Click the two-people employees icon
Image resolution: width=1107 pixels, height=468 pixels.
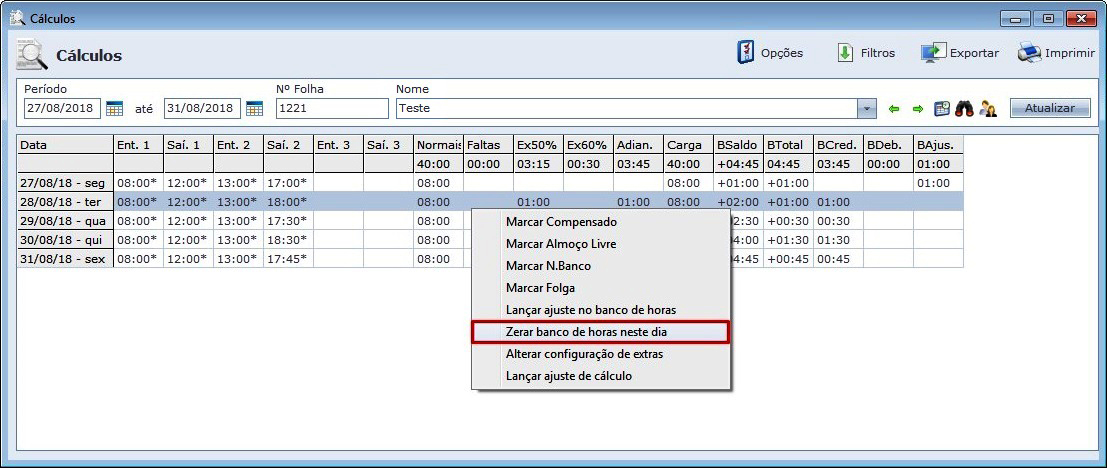989,108
